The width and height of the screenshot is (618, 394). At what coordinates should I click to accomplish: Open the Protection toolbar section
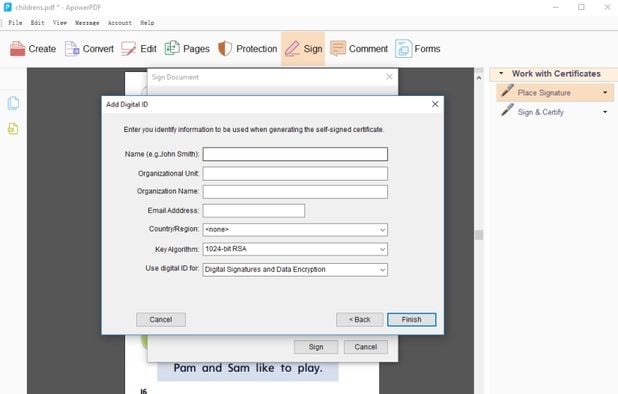pyautogui.click(x=248, y=49)
